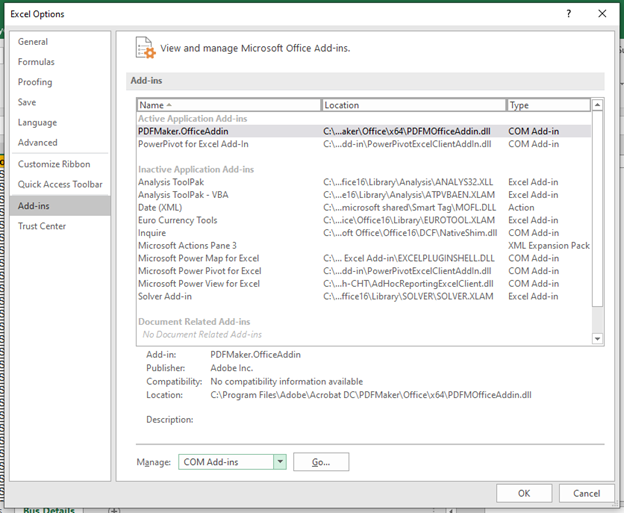Select the Date (XML) add-in row
The height and width of the screenshot is (513, 624).
coord(364,208)
